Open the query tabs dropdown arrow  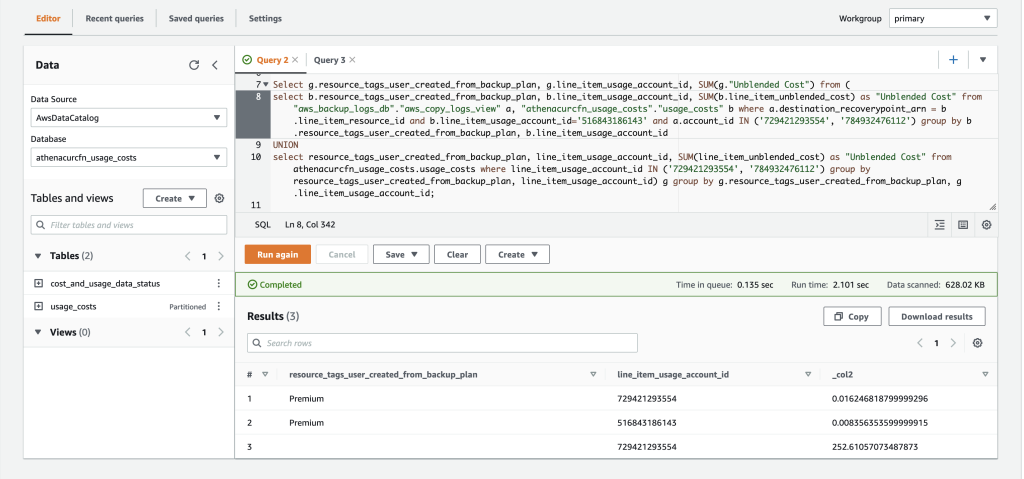(x=983, y=59)
